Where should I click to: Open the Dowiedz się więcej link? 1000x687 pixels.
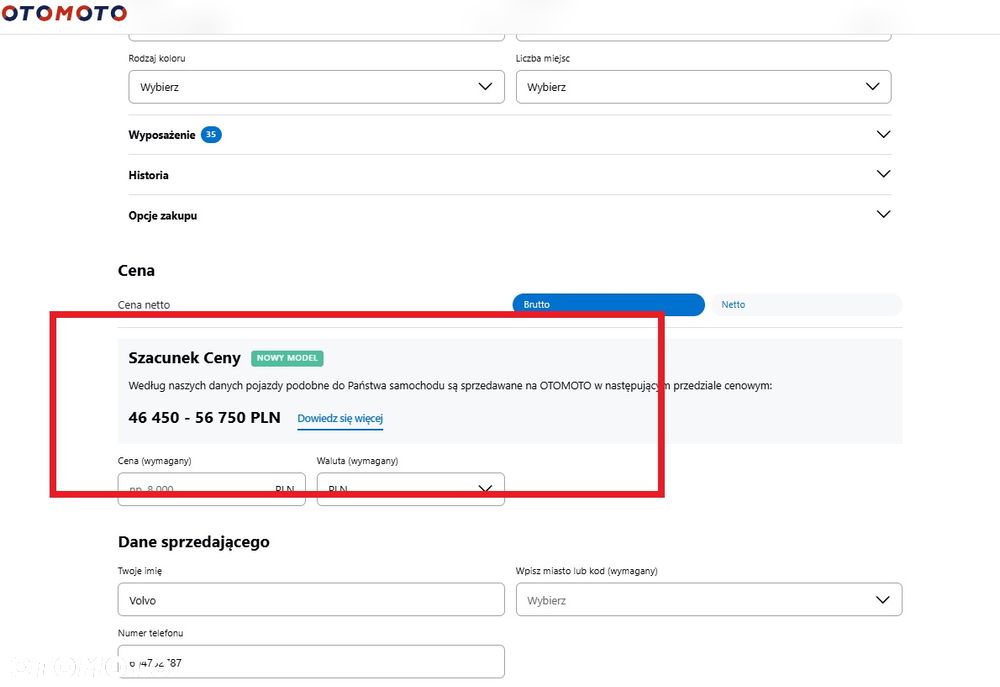(x=340, y=418)
